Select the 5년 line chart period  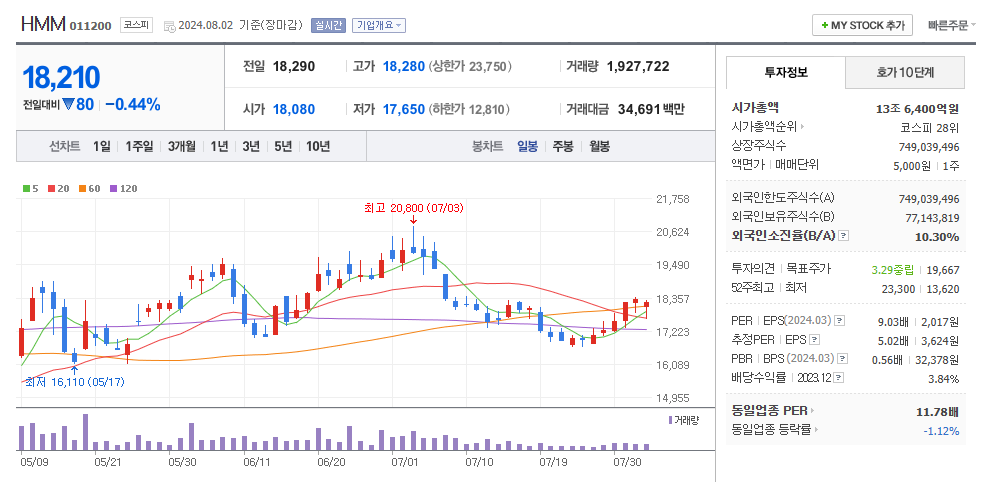tap(283, 147)
